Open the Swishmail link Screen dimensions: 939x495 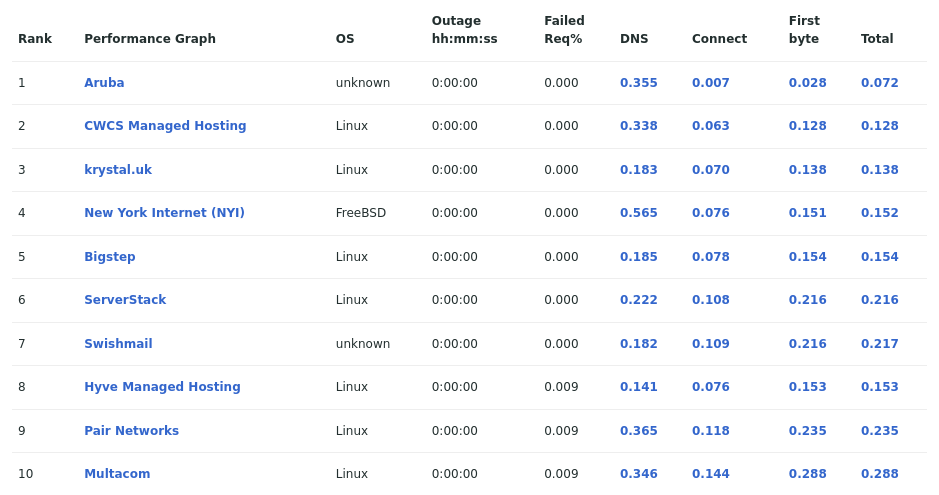119,344
